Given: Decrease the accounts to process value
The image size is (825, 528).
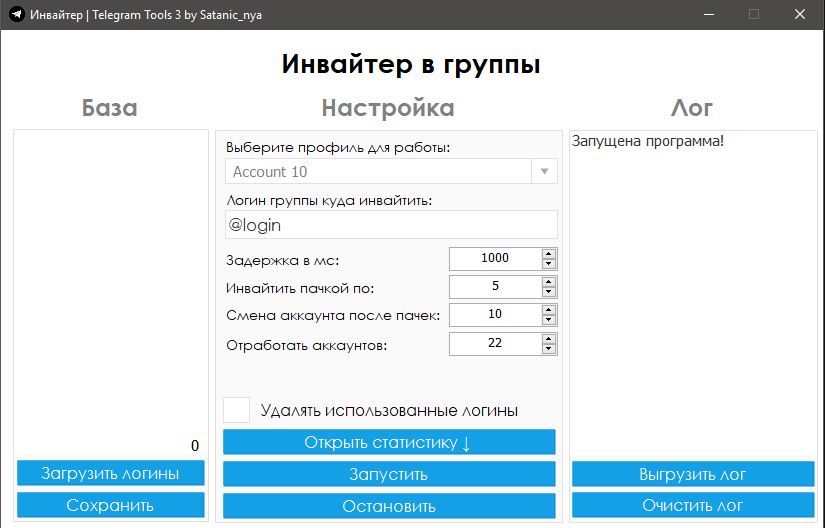Looking at the screenshot, I should pyautogui.click(x=549, y=349).
